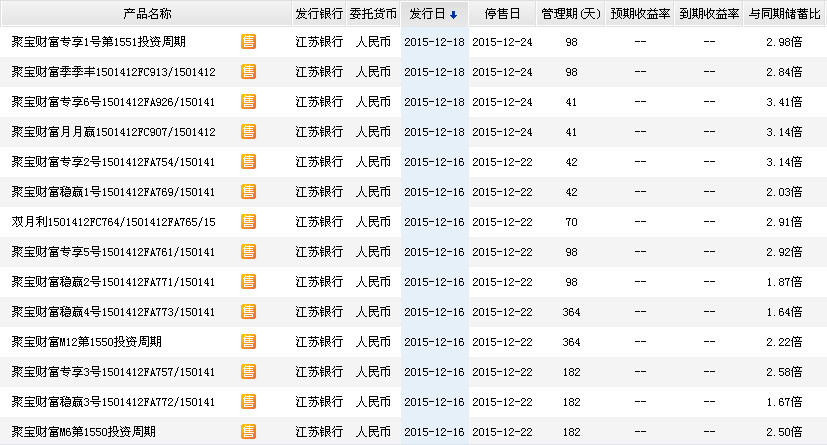
Task: Select the 2.22倍 savings ratio value
Action: click(x=784, y=342)
